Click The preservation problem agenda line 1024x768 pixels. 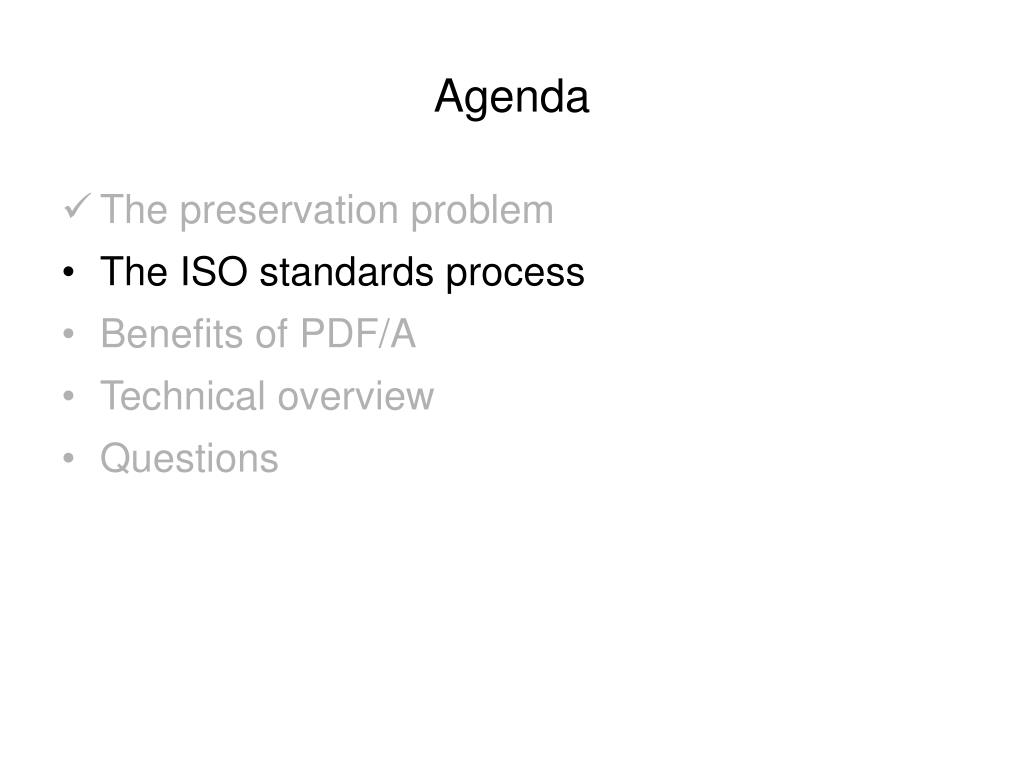(327, 210)
